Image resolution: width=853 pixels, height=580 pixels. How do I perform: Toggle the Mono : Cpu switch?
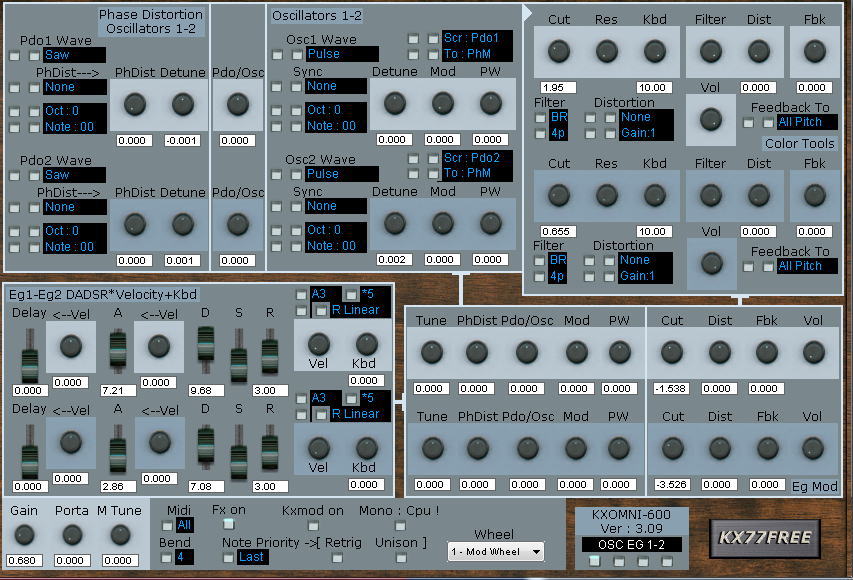pos(400,526)
